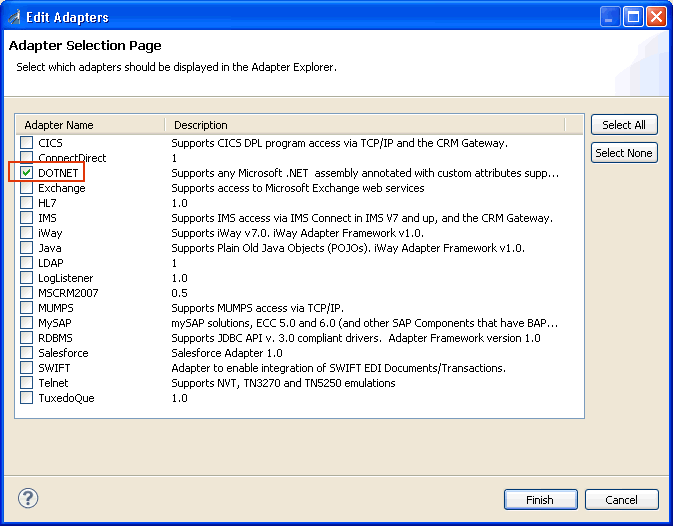Click the Description column header
Screen dimensions: 673x526
point(365,125)
